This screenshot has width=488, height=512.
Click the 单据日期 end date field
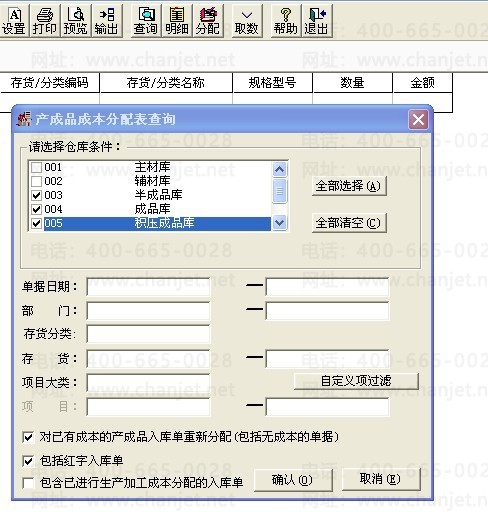tap(327, 286)
